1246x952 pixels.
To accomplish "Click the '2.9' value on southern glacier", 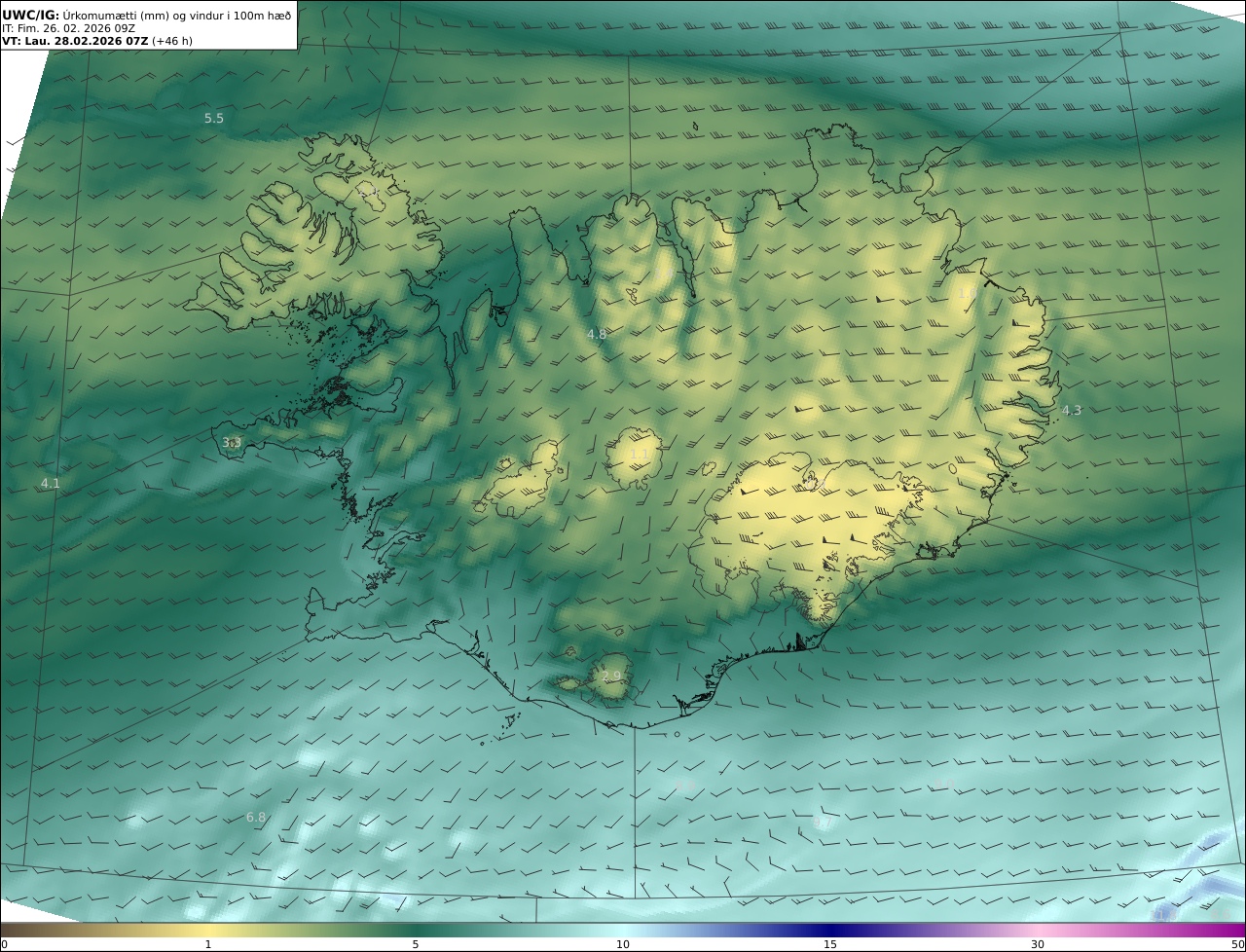I will pos(610,677).
